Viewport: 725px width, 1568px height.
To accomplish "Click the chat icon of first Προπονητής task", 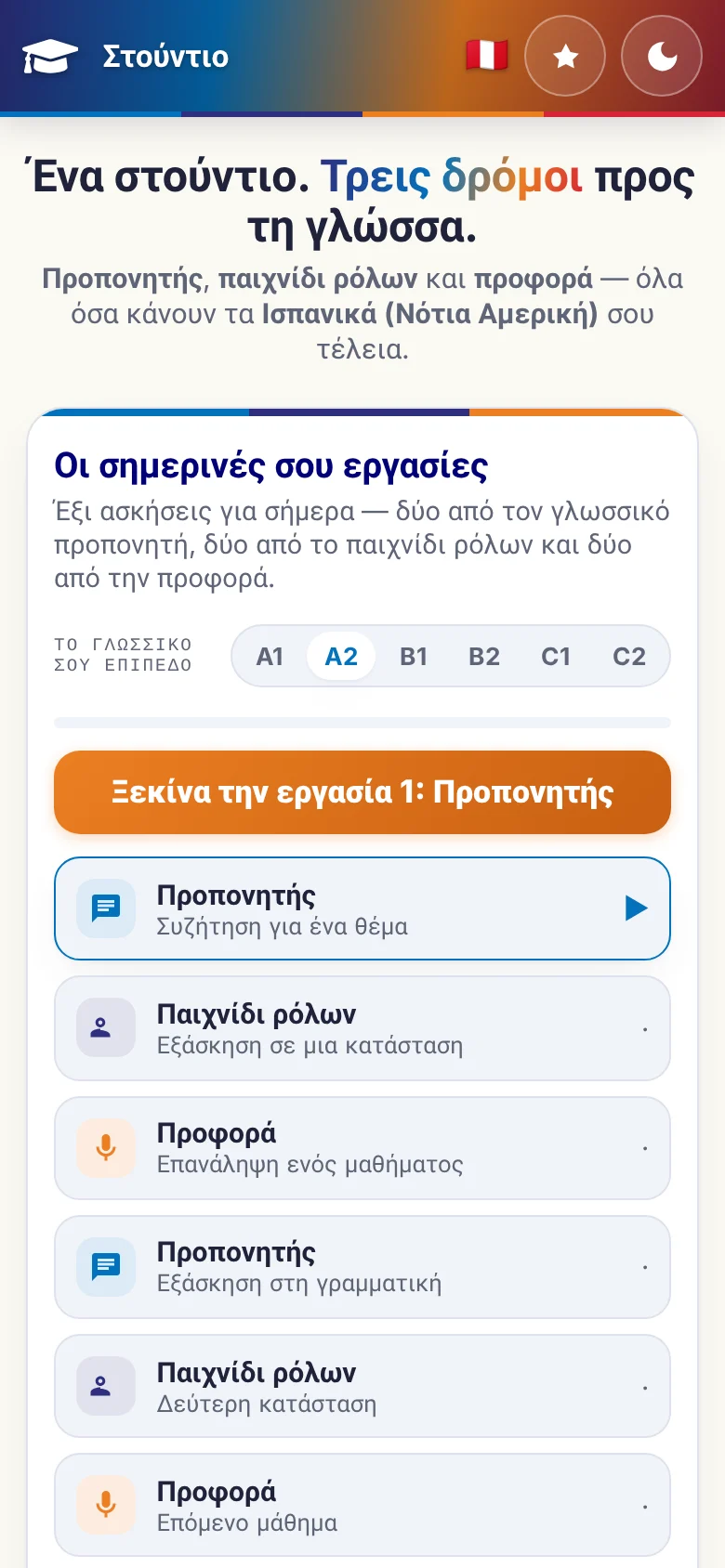I will [106, 908].
